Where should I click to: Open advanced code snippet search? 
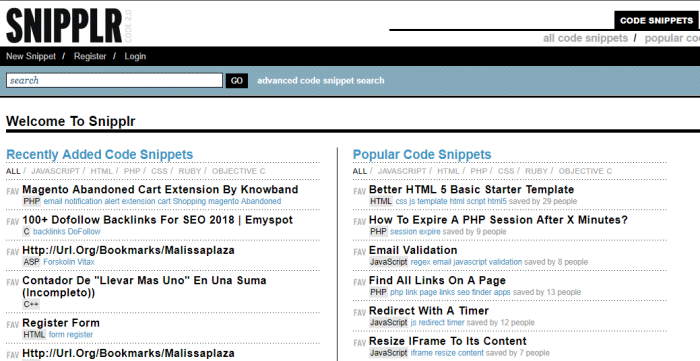pos(321,81)
